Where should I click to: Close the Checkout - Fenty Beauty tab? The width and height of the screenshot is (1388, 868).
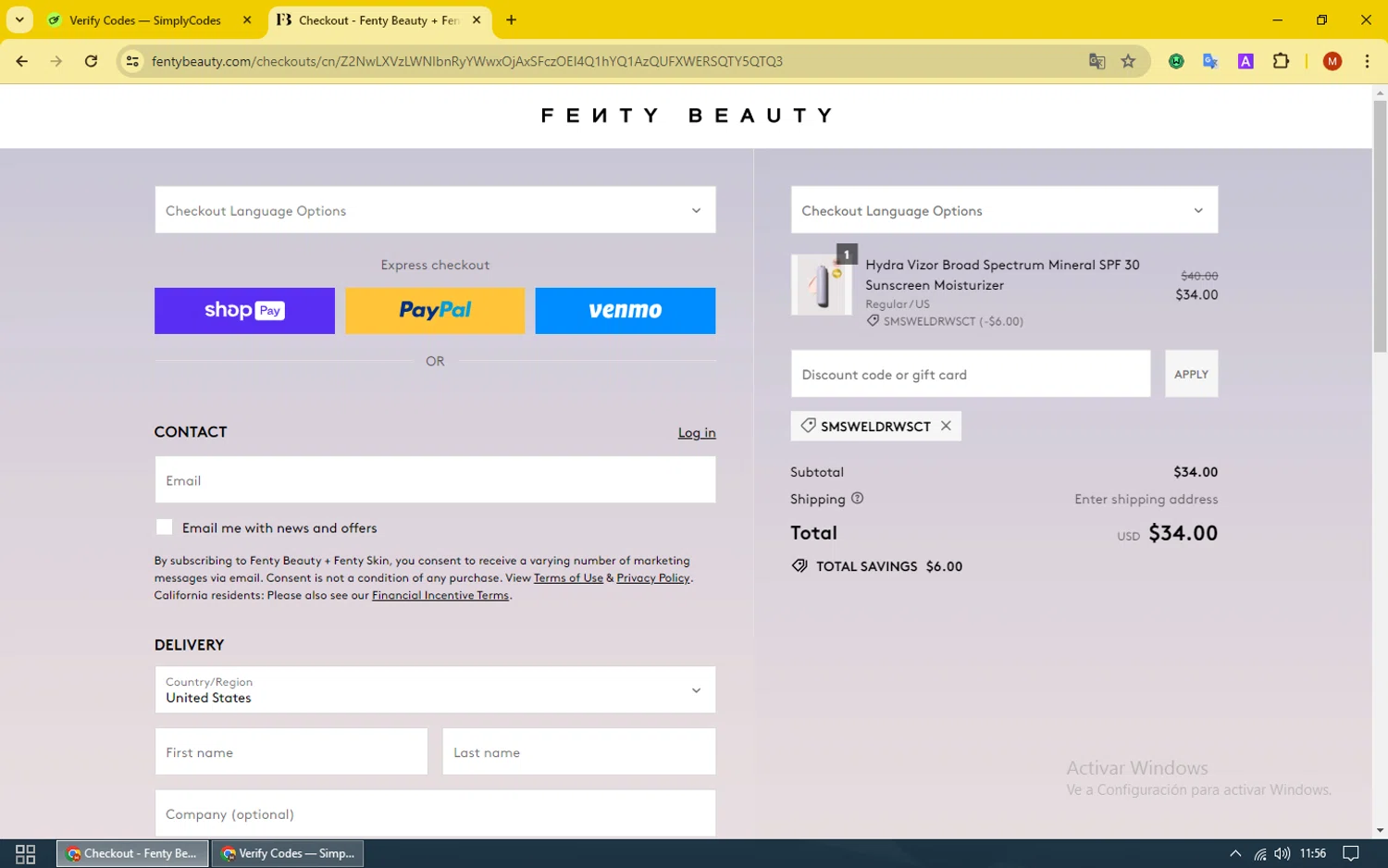pyautogui.click(x=477, y=19)
